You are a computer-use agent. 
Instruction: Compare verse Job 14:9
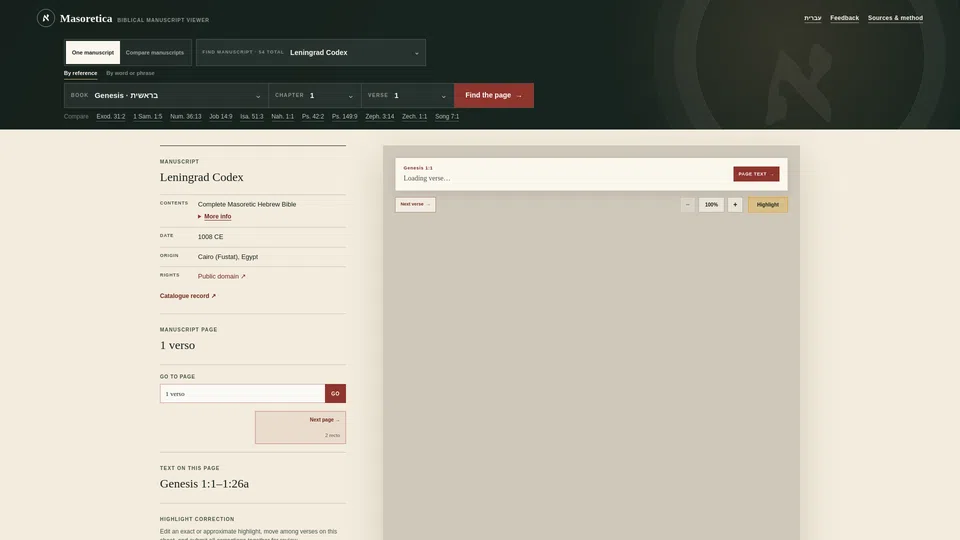coord(220,116)
